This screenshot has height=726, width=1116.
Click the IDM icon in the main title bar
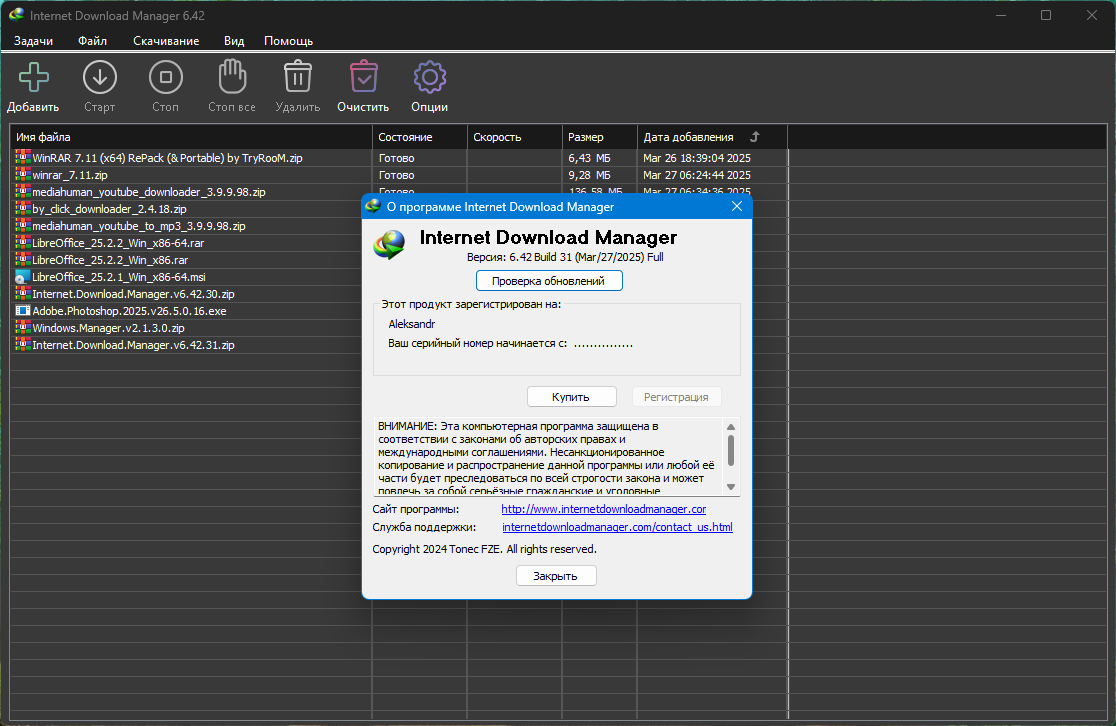[16, 15]
